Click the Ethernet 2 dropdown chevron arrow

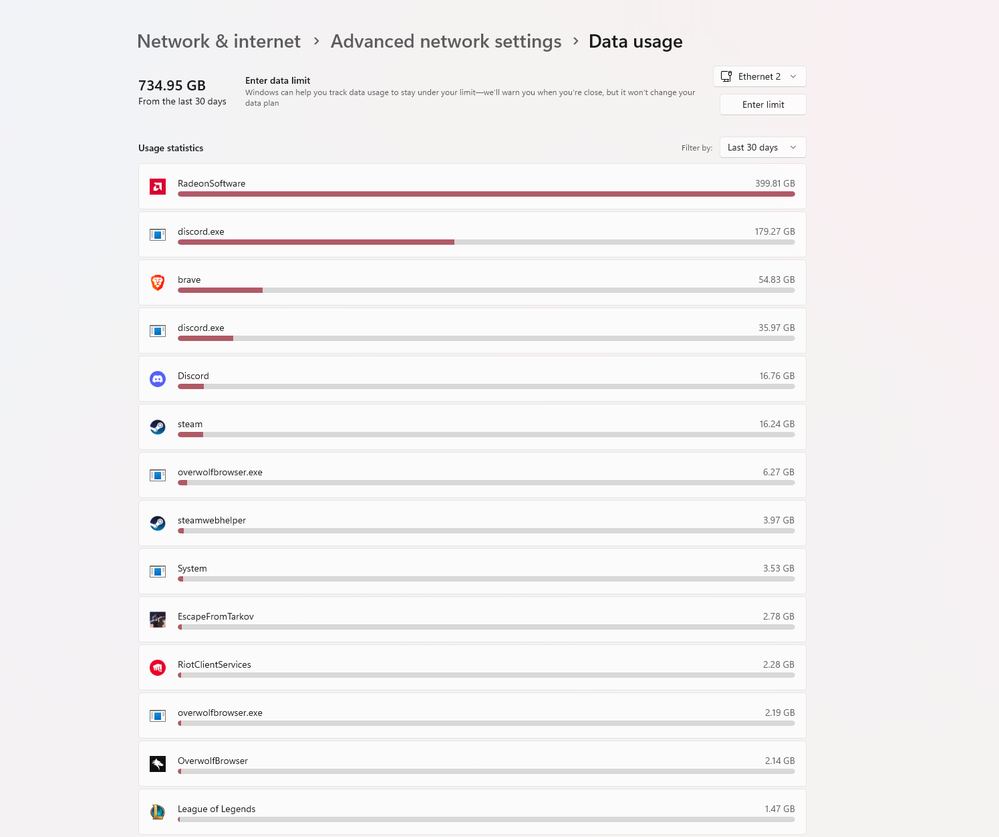[793, 76]
